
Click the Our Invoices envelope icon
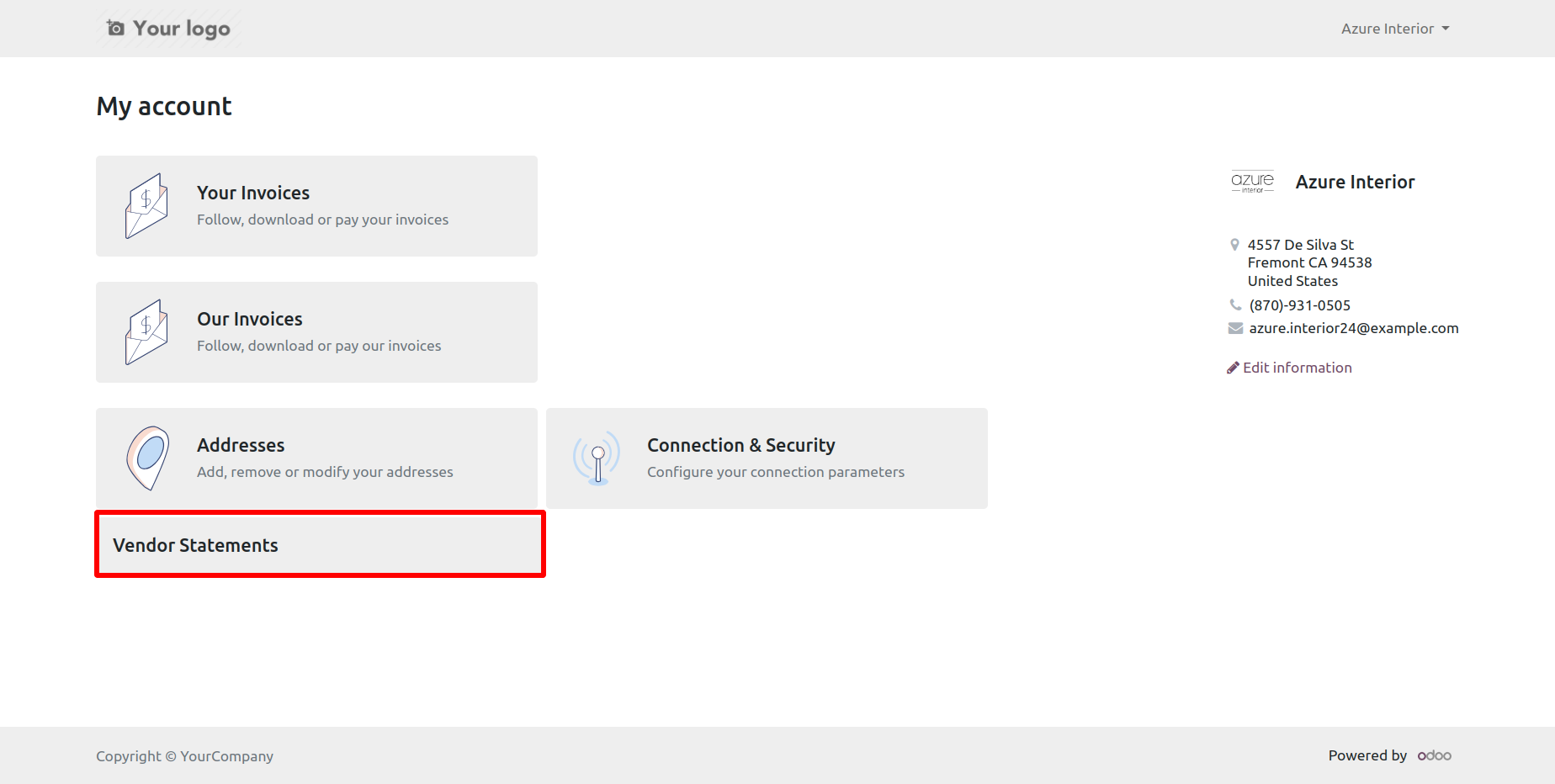pyautogui.click(x=146, y=332)
